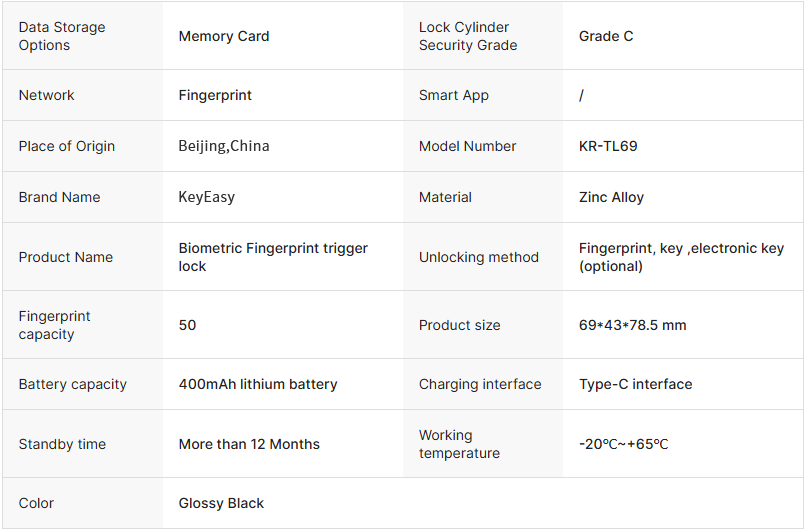Viewport: 808px width, 532px height.
Task: Select the Grade C value
Action: pyautogui.click(x=606, y=36)
